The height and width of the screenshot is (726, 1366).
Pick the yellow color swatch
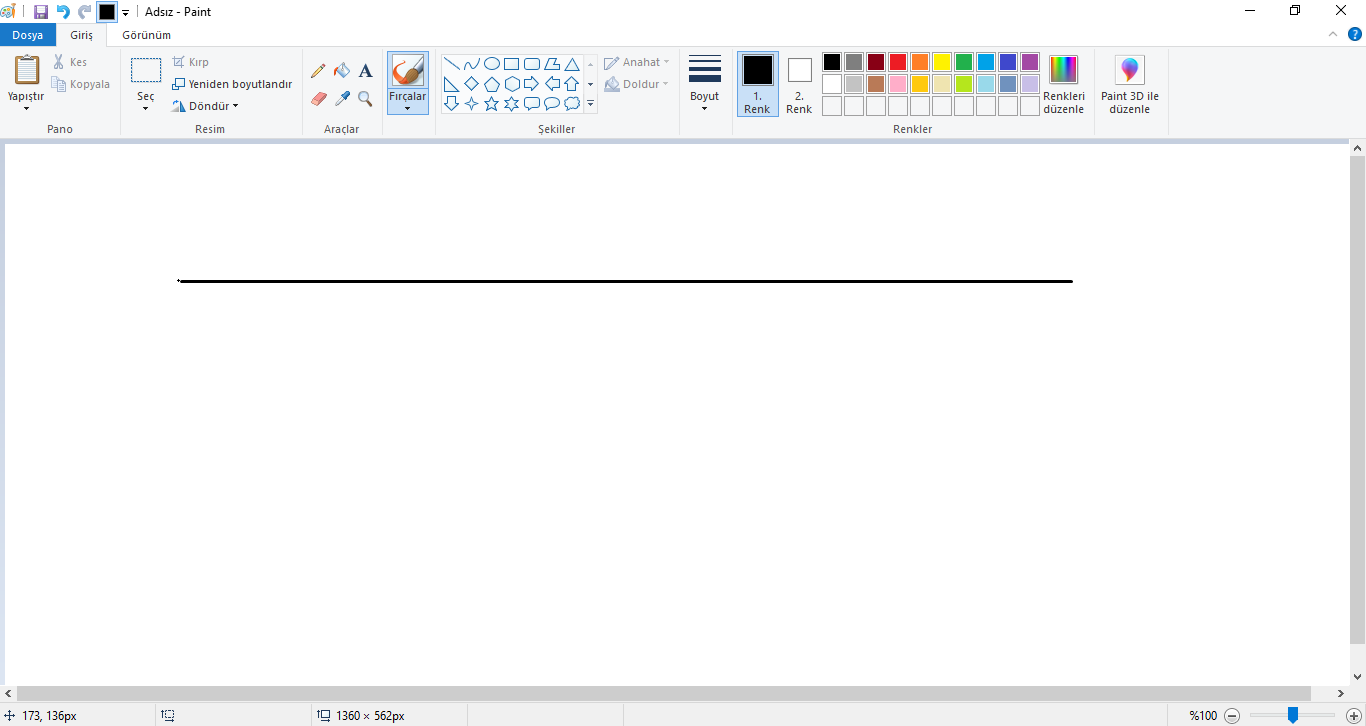point(942,62)
